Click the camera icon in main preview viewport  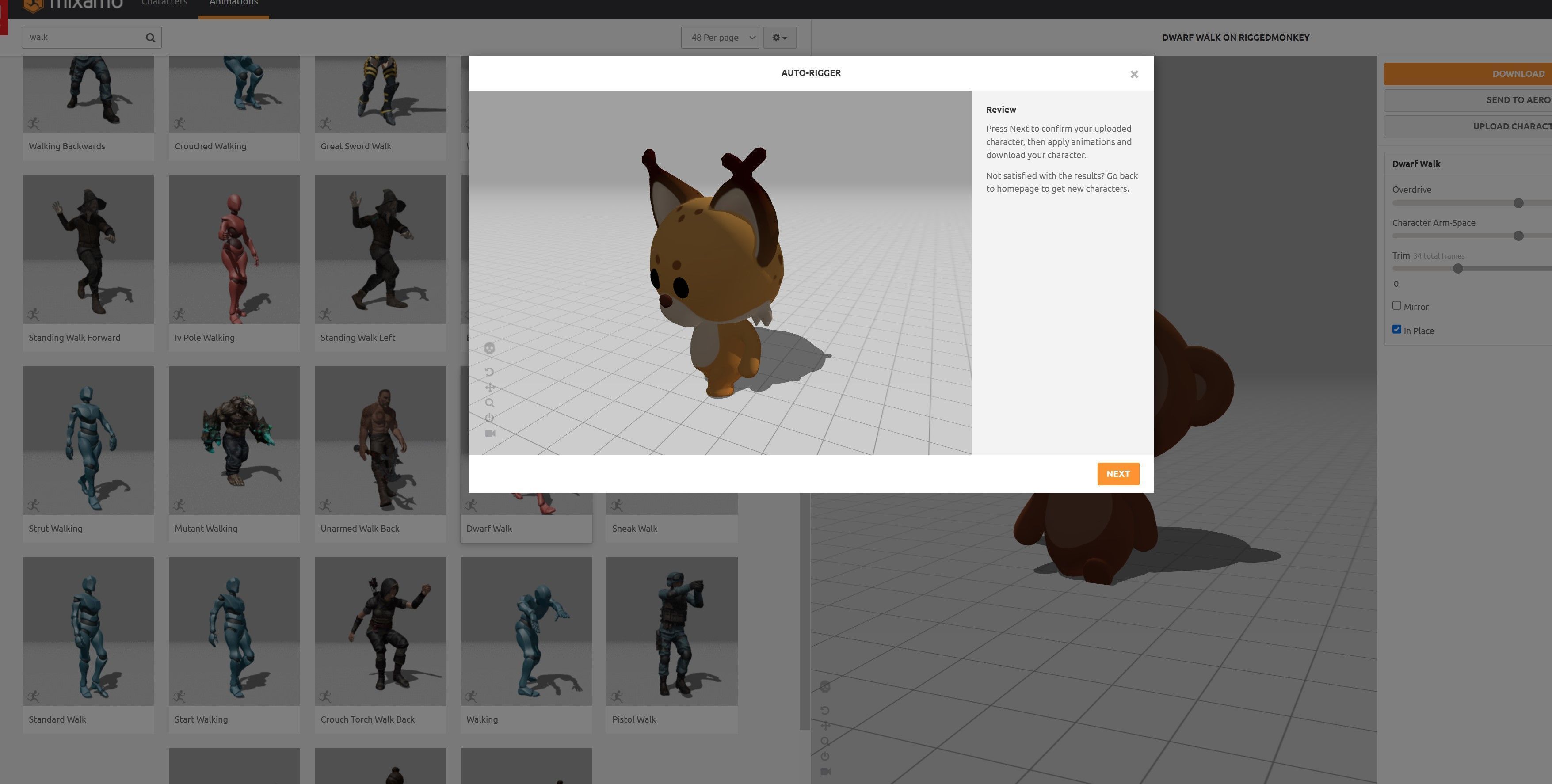pos(825,772)
